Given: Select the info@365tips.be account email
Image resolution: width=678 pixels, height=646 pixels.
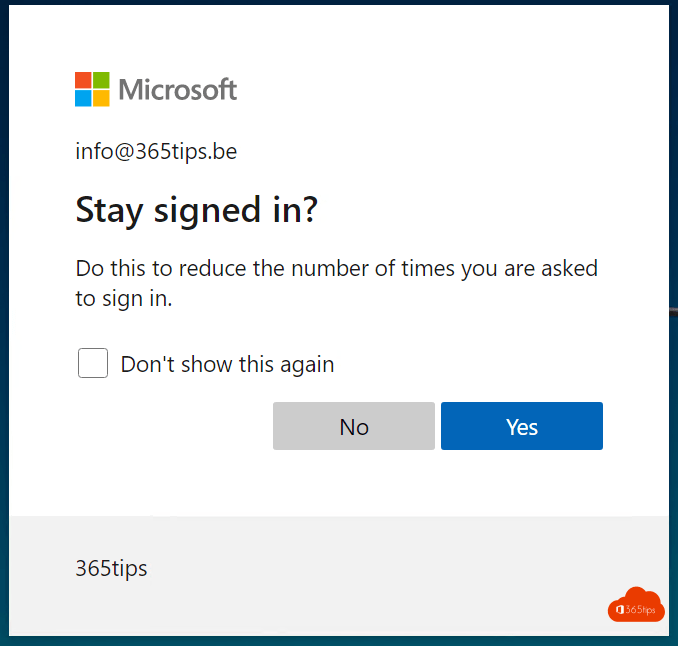Looking at the screenshot, I should [156, 152].
